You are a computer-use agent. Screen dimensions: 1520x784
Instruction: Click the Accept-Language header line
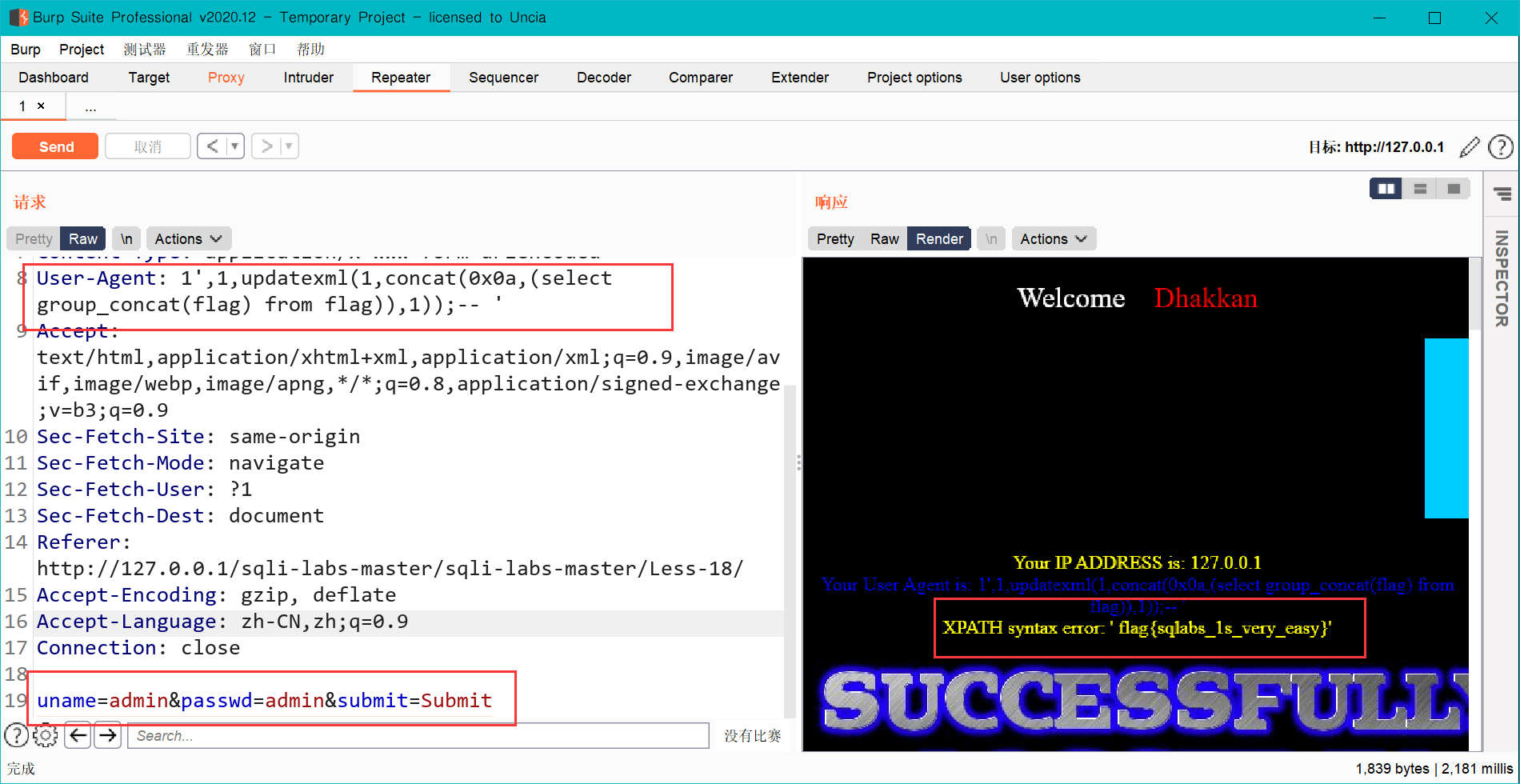222,621
